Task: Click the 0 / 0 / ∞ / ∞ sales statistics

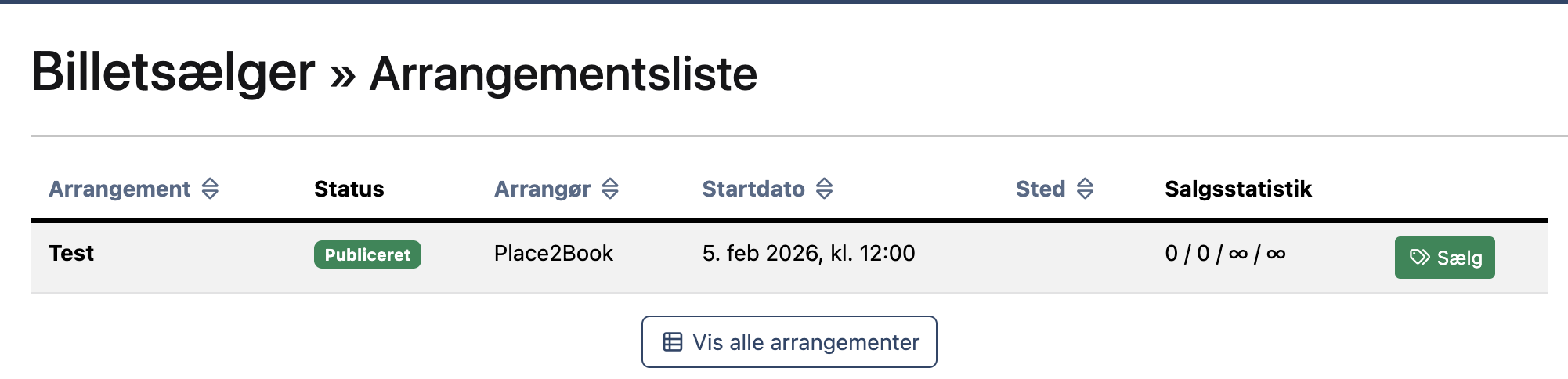Action: click(1224, 254)
